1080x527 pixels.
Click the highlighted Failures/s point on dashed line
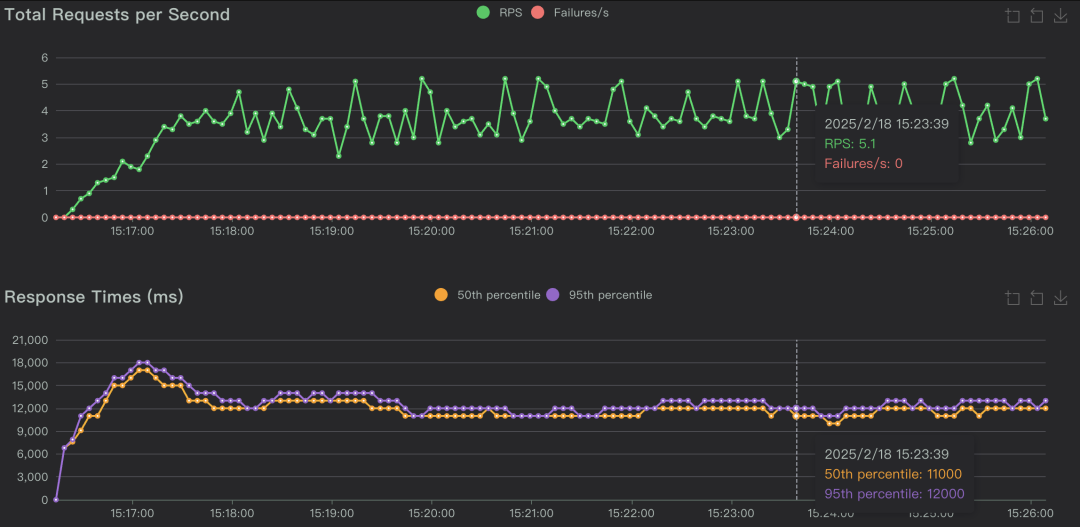click(x=797, y=217)
